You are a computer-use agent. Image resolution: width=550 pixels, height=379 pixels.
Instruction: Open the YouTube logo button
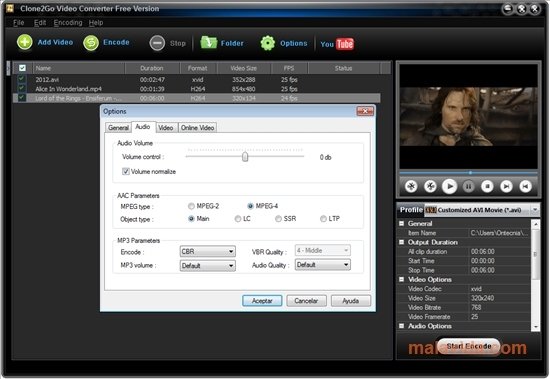[337, 44]
